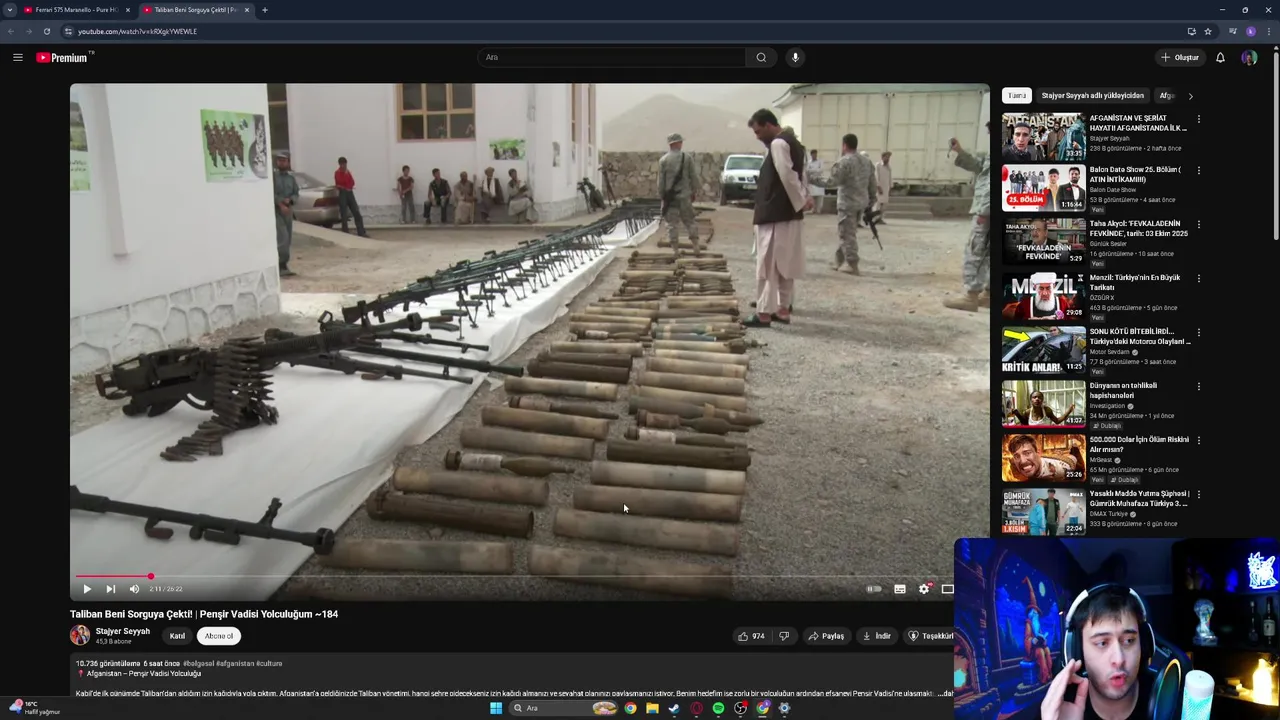This screenshot has width=1280, height=720.
Task: Open options for Menzil Tarikatı video
Action: [x=1198, y=278]
